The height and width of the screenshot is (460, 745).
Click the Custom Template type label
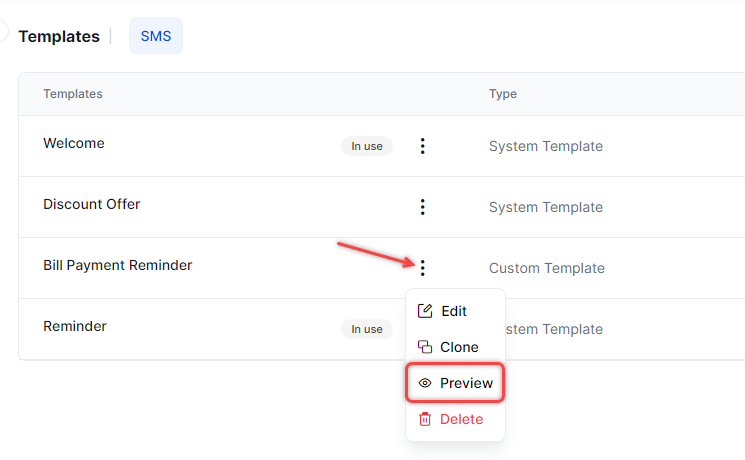point(546,268)
